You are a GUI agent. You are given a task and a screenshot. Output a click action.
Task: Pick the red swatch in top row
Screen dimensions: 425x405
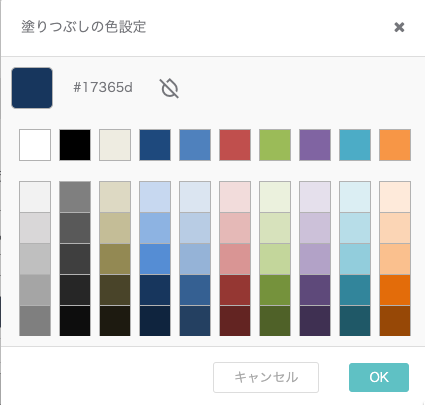pyautogui.click(x=235, y=145)
